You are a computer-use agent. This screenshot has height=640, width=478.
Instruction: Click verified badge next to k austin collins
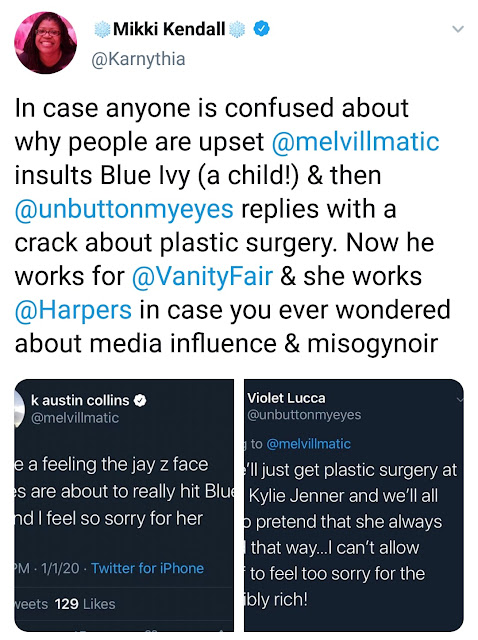(x=140, y=400)
